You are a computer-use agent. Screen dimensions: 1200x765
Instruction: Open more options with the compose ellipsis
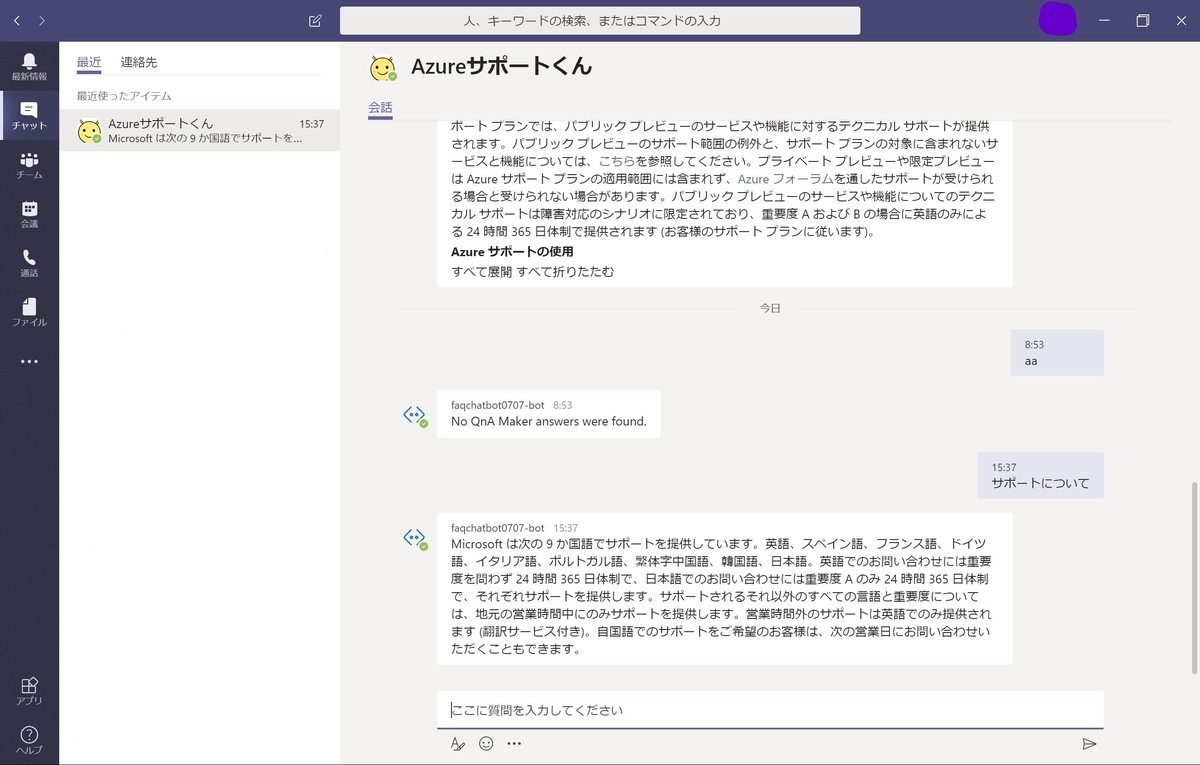tap(514, 744)
